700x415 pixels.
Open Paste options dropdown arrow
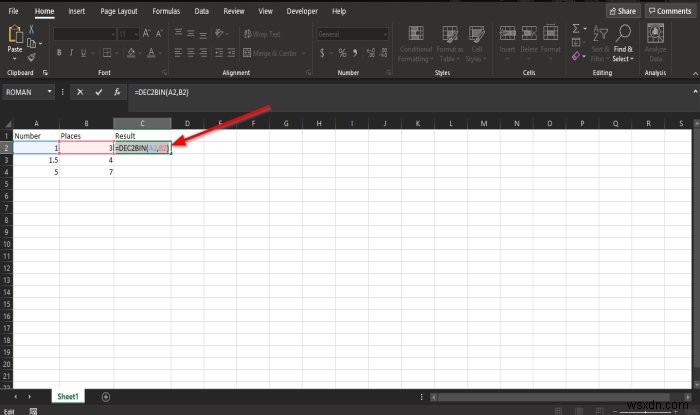click(x=15, y=59)
